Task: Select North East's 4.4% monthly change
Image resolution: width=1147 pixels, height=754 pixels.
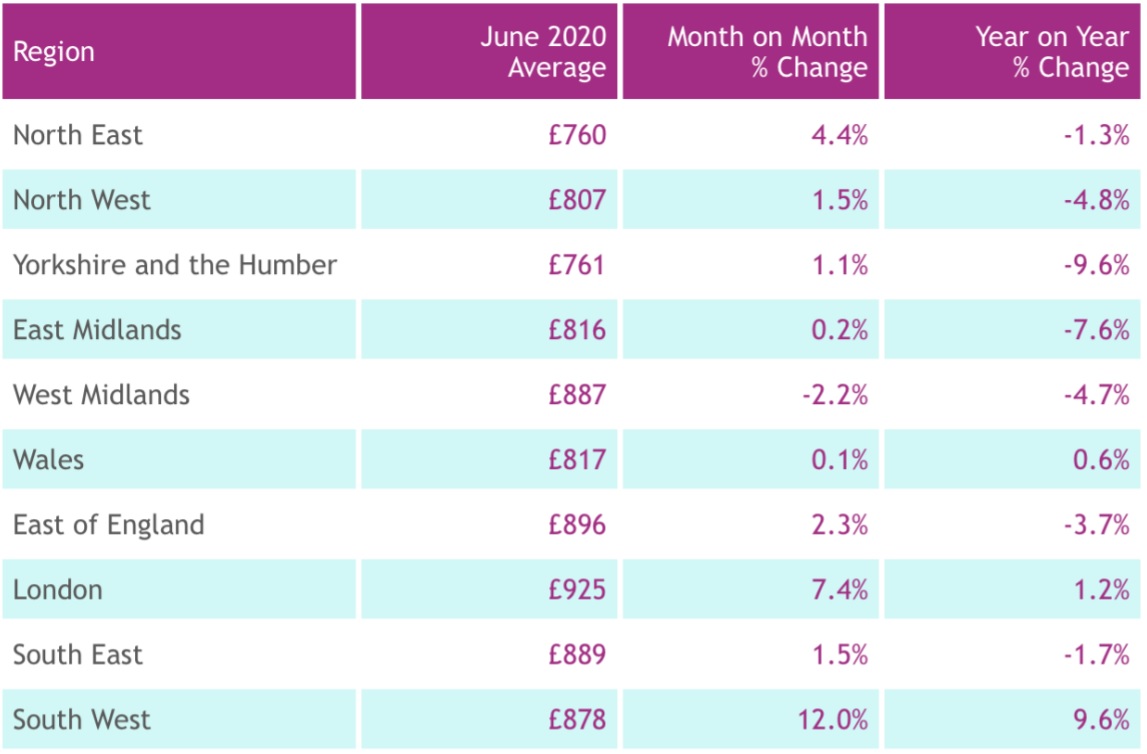Action: 839,135
